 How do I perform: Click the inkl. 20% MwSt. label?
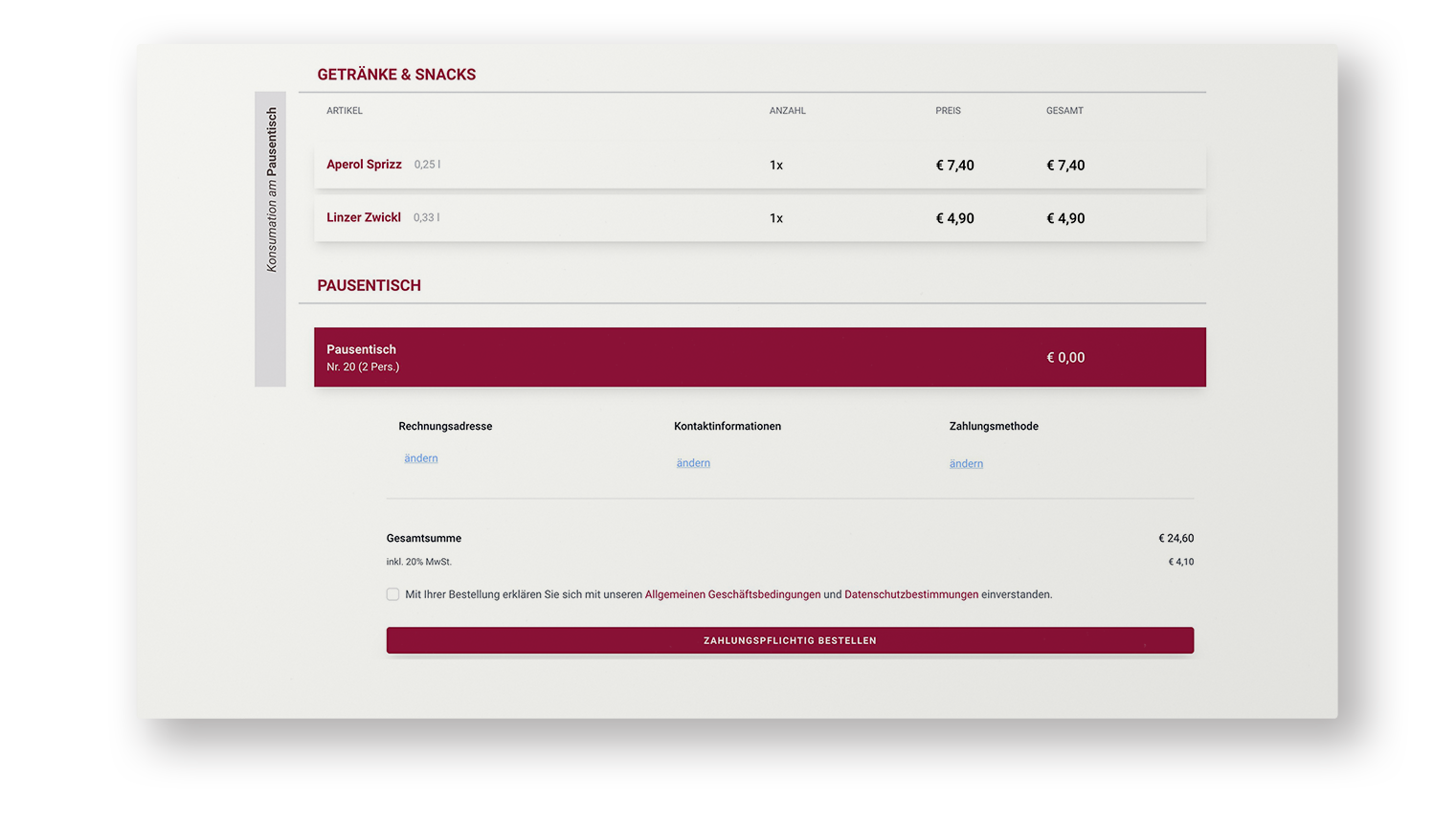pyautogui.click(x=419, y=562)
